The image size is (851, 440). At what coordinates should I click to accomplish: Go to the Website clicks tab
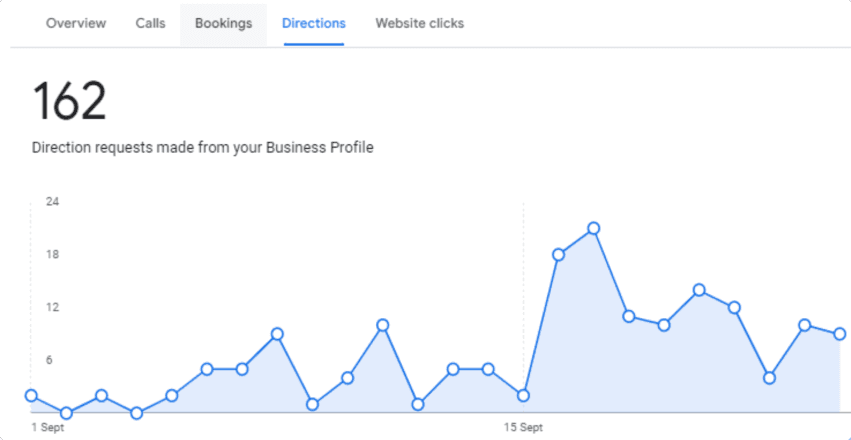point(419,23)
